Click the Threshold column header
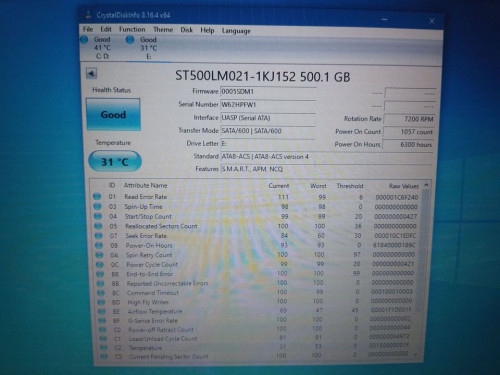The width and height of the screenshot is (500, 375). 350,186
